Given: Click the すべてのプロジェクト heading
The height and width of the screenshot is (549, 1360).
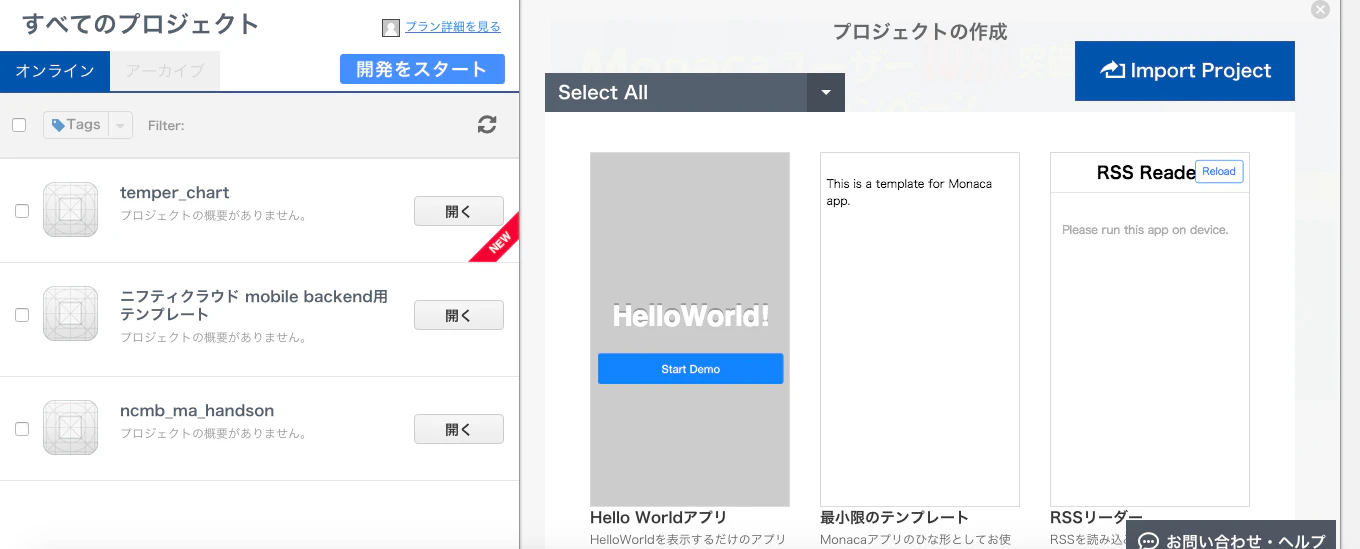Looking at the screenshot, I should [141, 24].
